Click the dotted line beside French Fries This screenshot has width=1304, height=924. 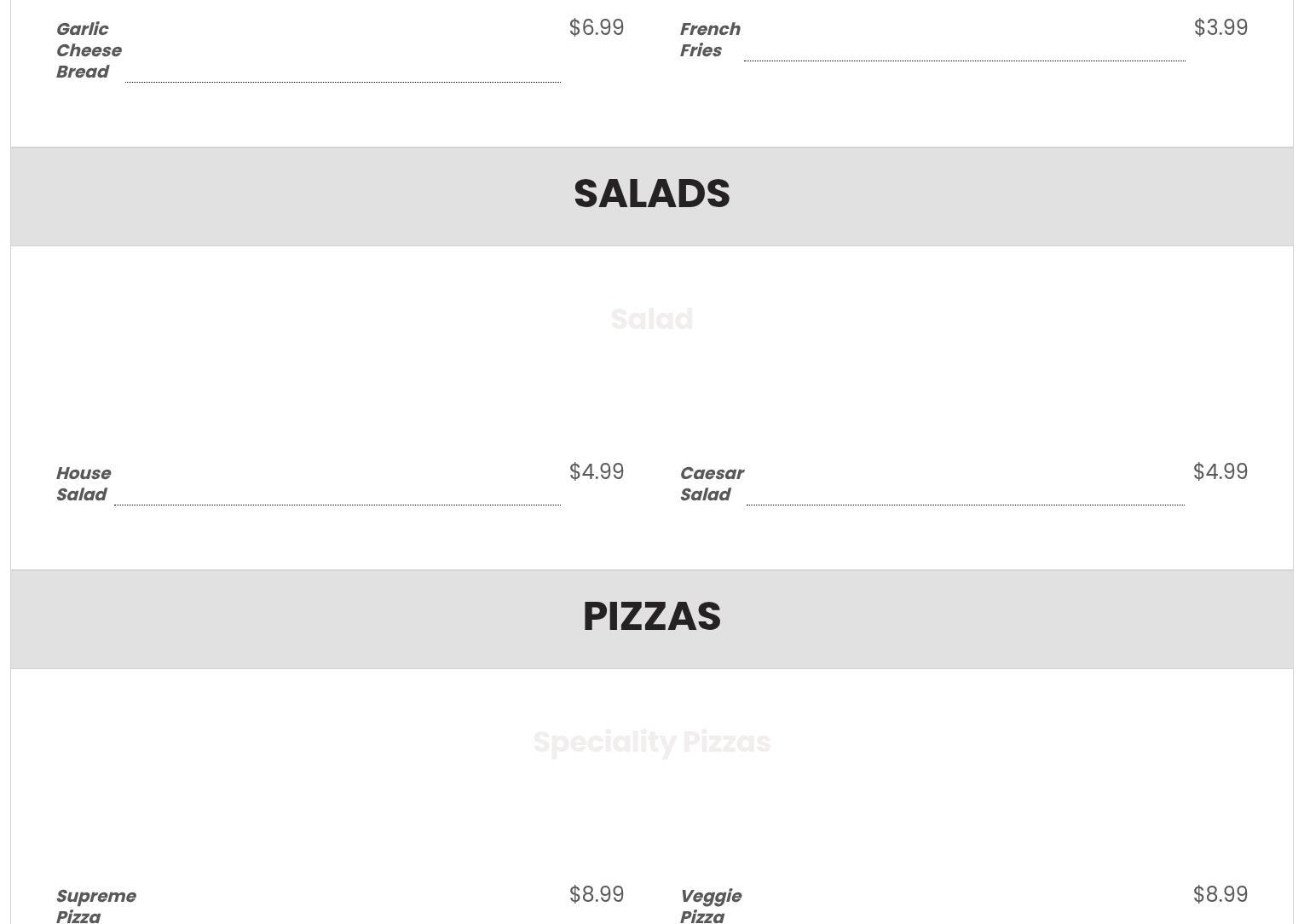964,61
